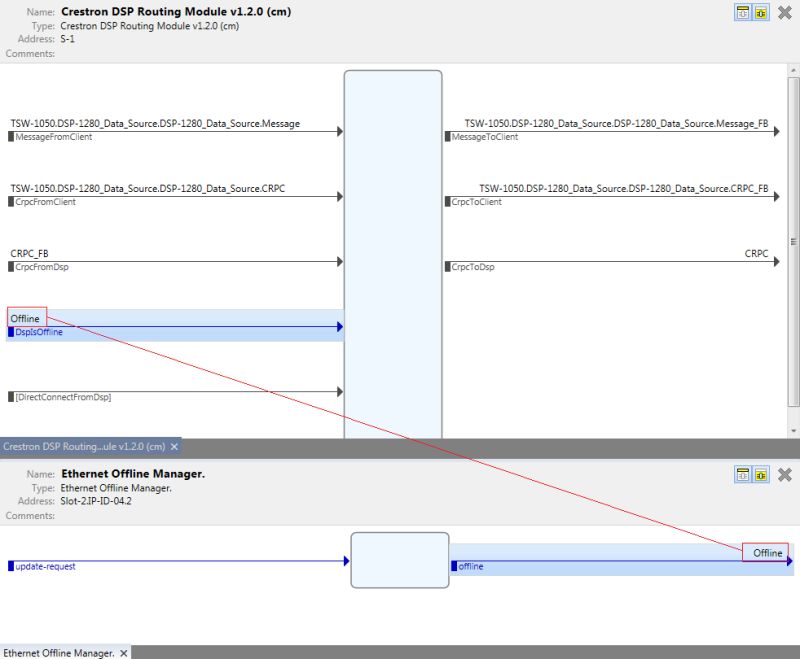Click the yellow symbol view icon in DSP Routing Module header

point(761,12)
